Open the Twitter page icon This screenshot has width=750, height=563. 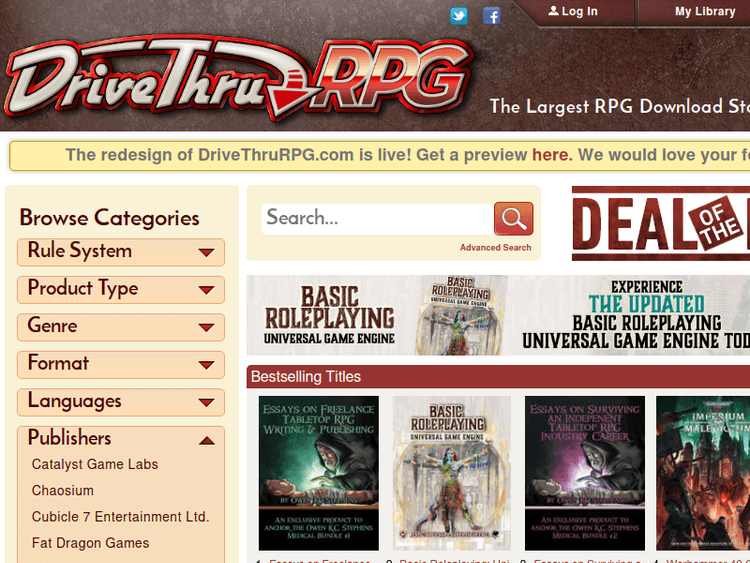click(x=459, y=16)
